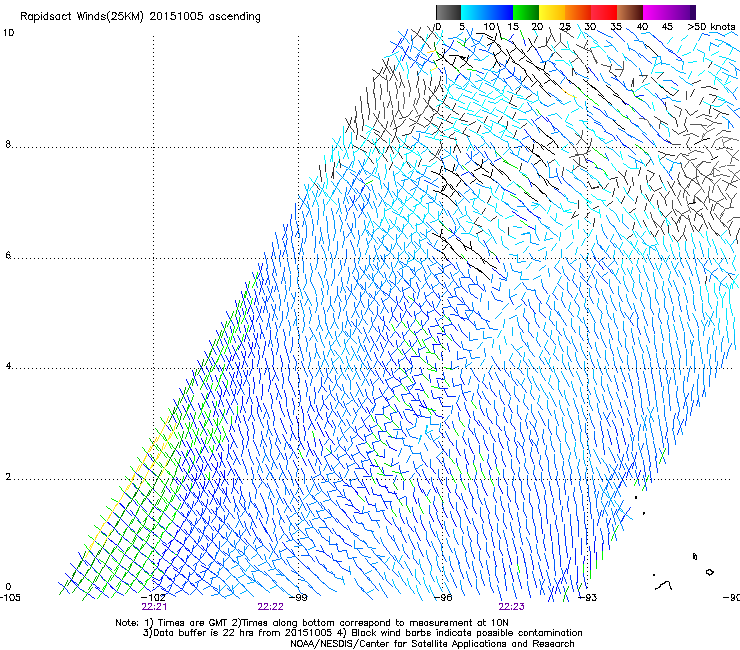Click the small island outline near bottom right
This screenshot has width=740, height=650.
pyautogui.click(x=709, y=572)
